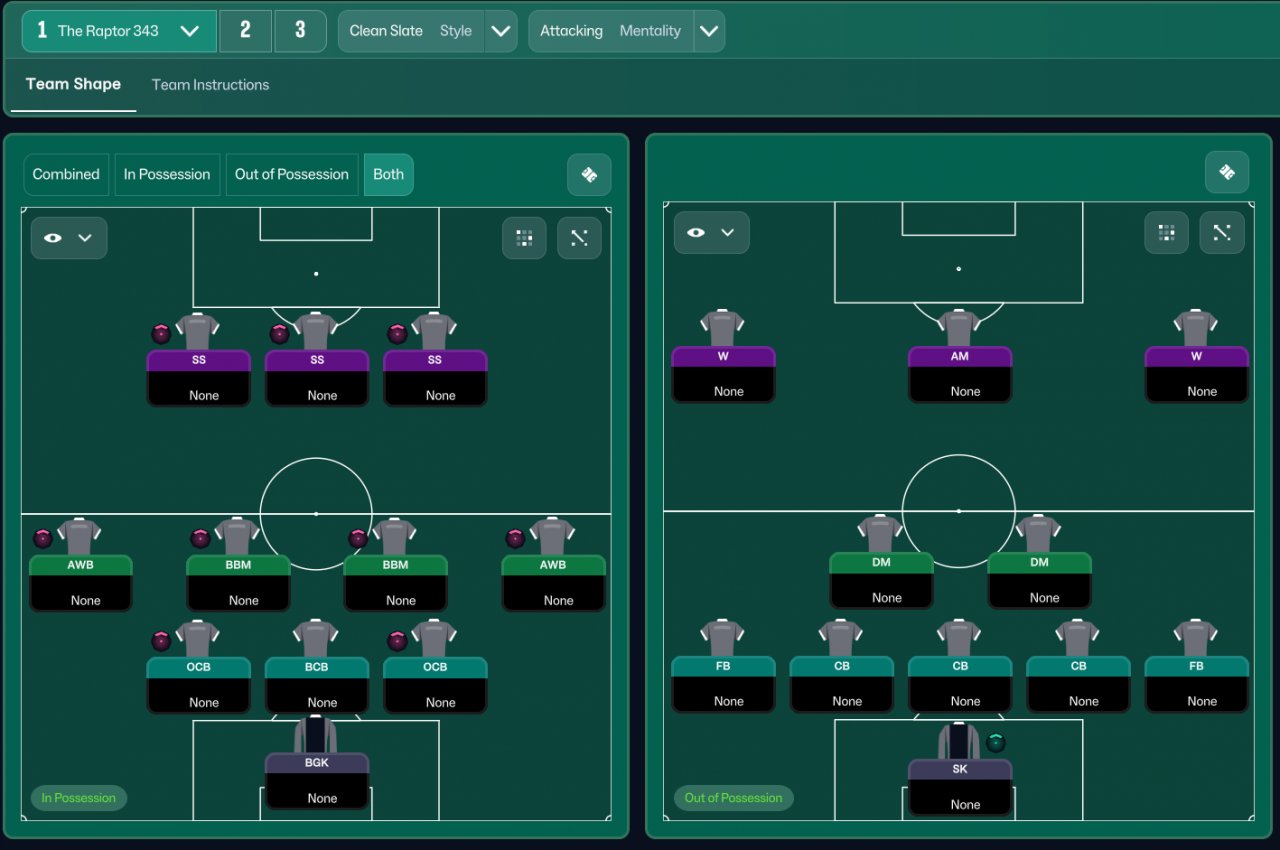The width and height of the screenshot is (1280, 850).
Task: Open the Raptor 343 tactic slot dropdown
Action: (119, 31)
